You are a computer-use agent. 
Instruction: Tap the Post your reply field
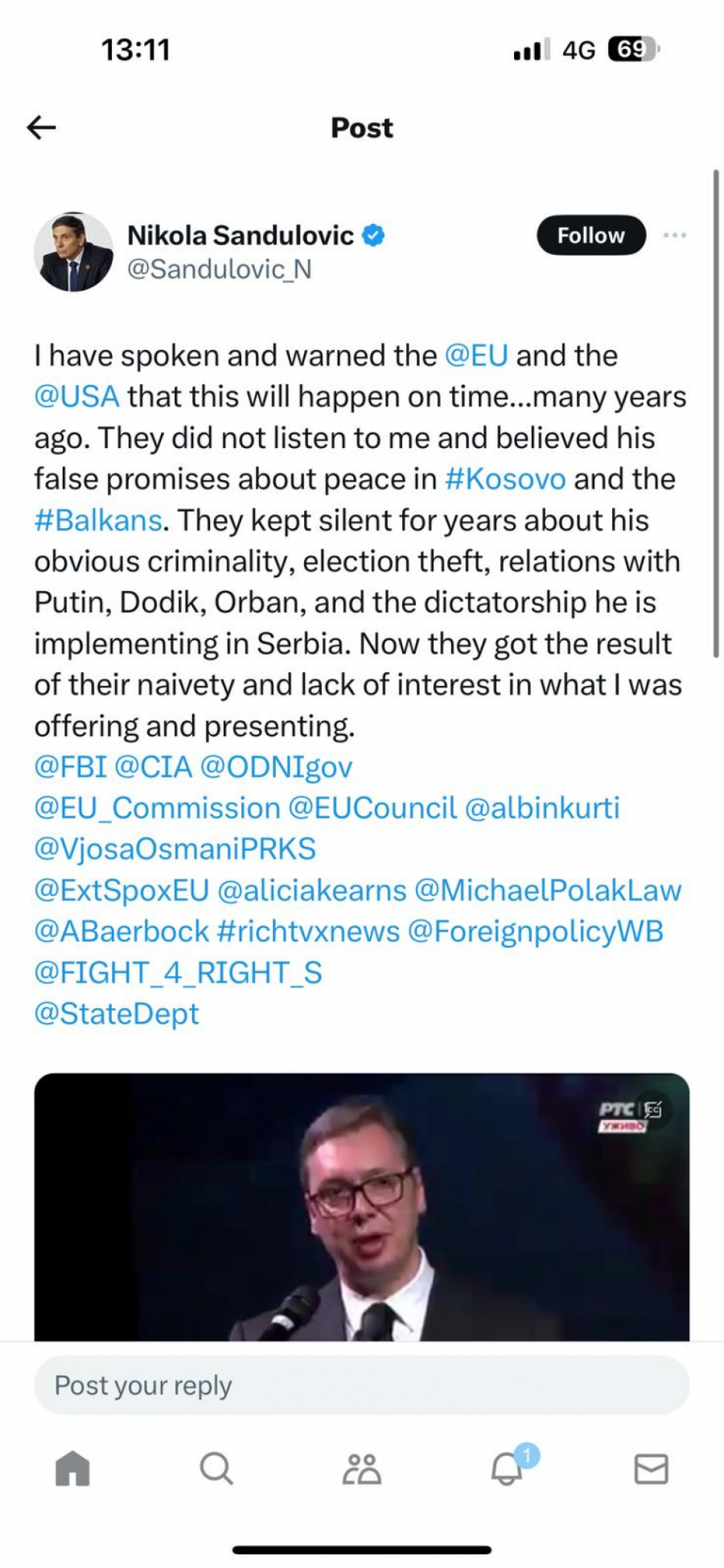coord(361,1385)
